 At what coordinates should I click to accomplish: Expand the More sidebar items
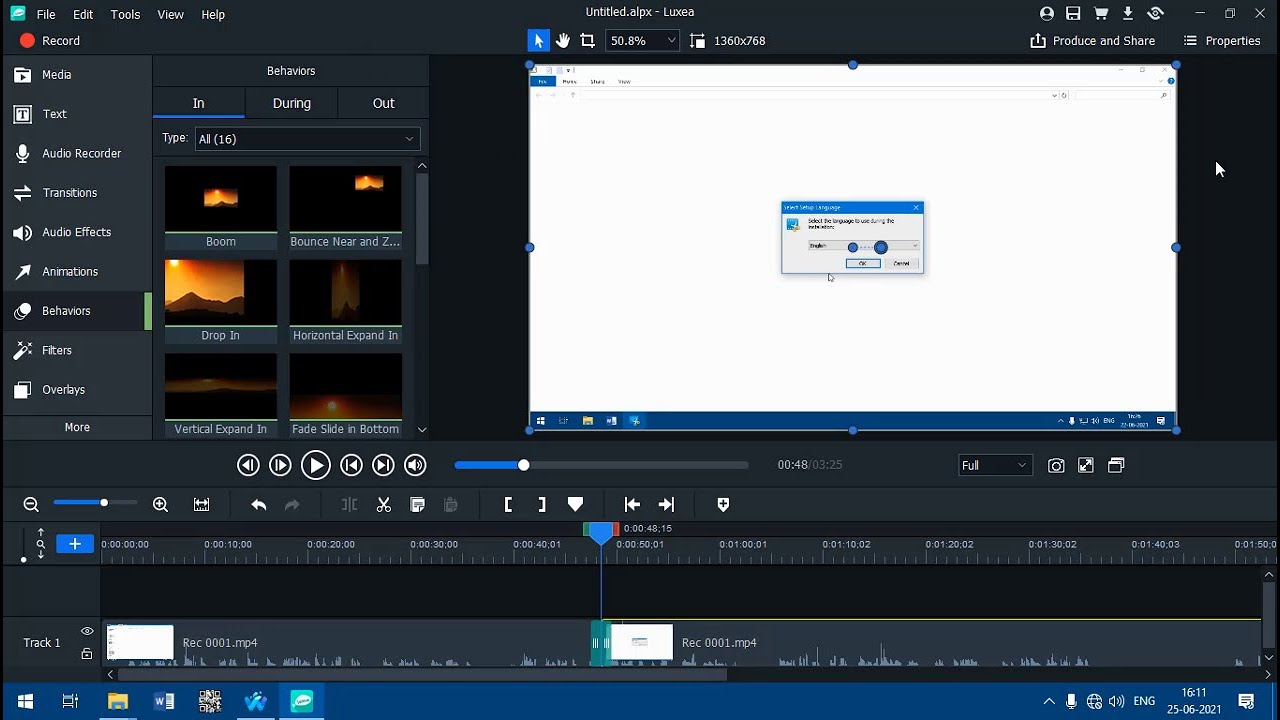77,427
